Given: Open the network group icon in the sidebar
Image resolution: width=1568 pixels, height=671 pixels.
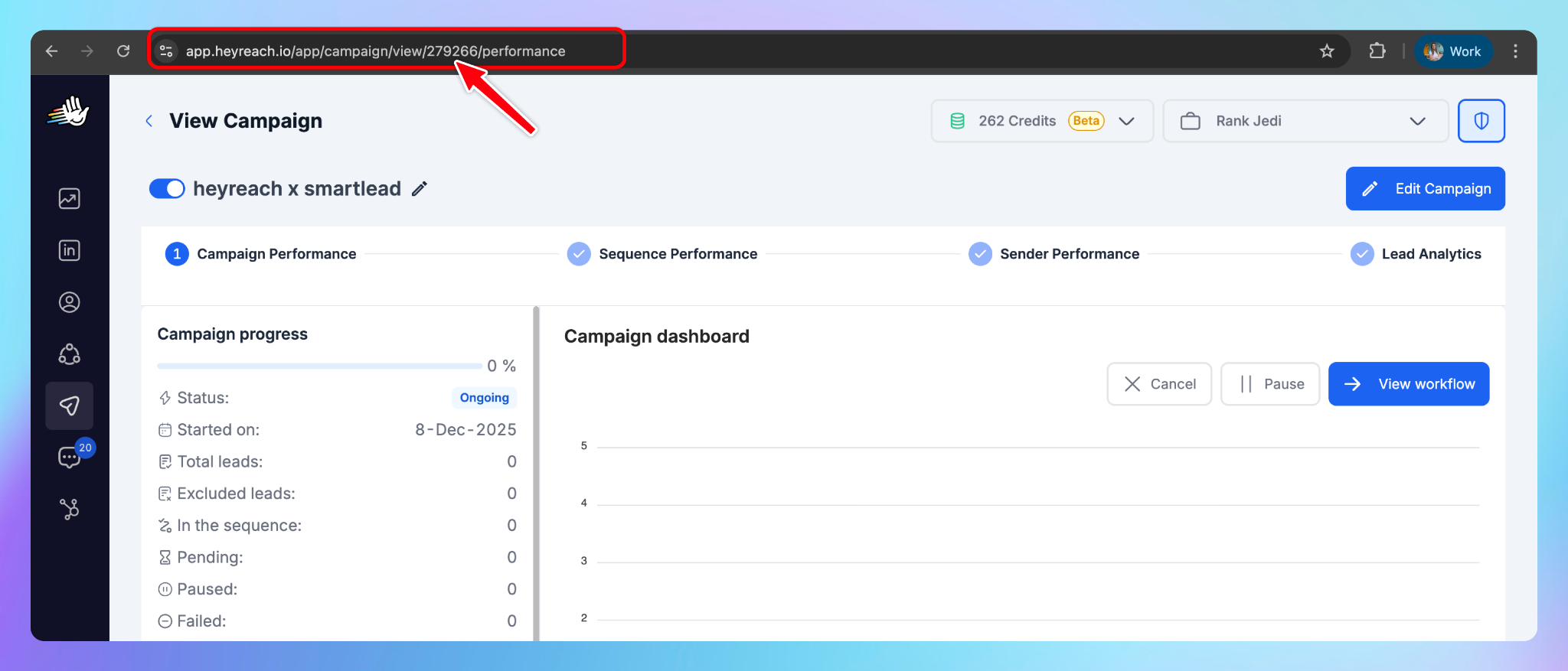Looking at the screenshot, I should [x=69, y=354].
